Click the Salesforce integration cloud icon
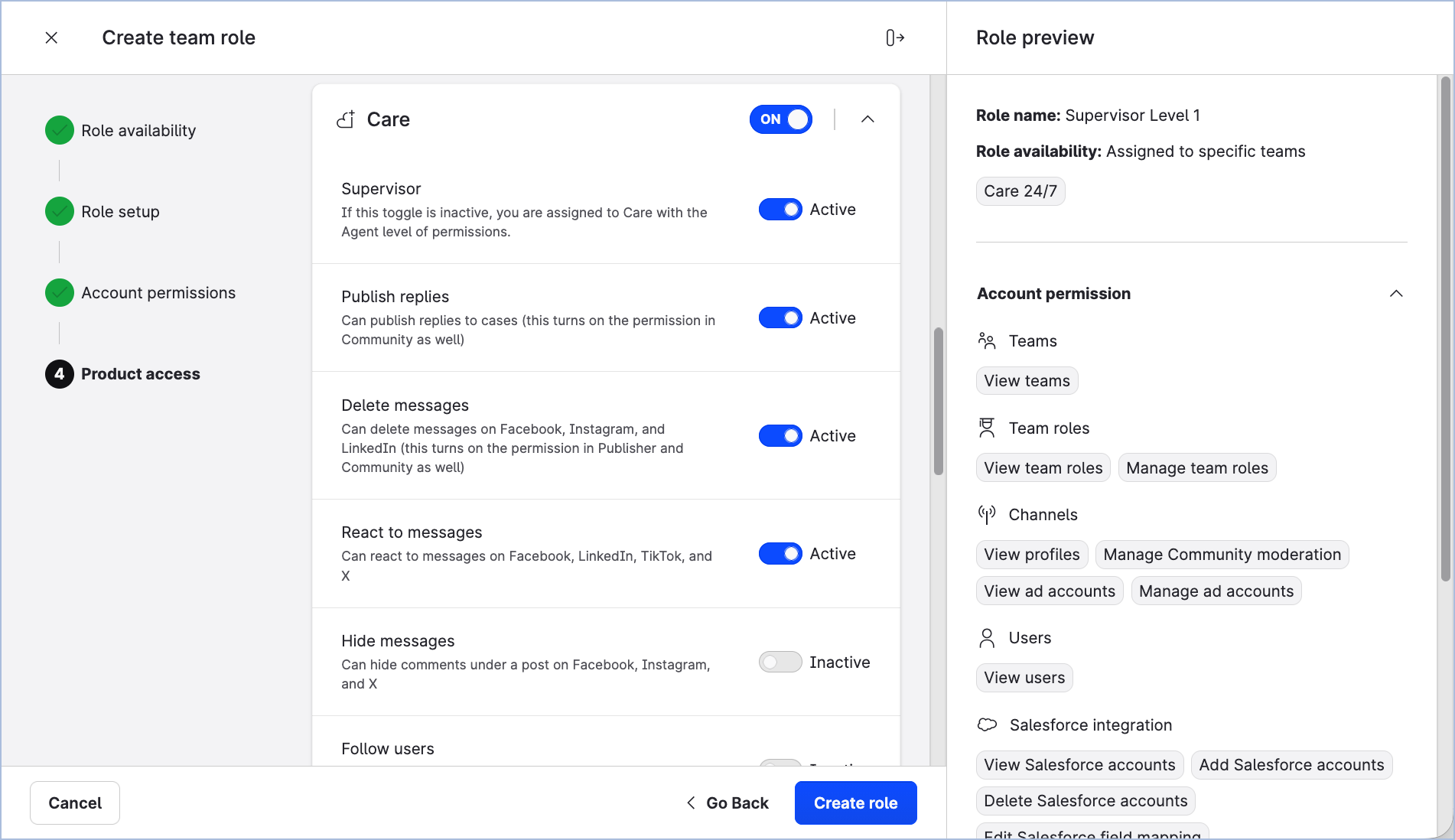Screen dimensions: 1455x840 pyautogui.click(x=988, y=725)
